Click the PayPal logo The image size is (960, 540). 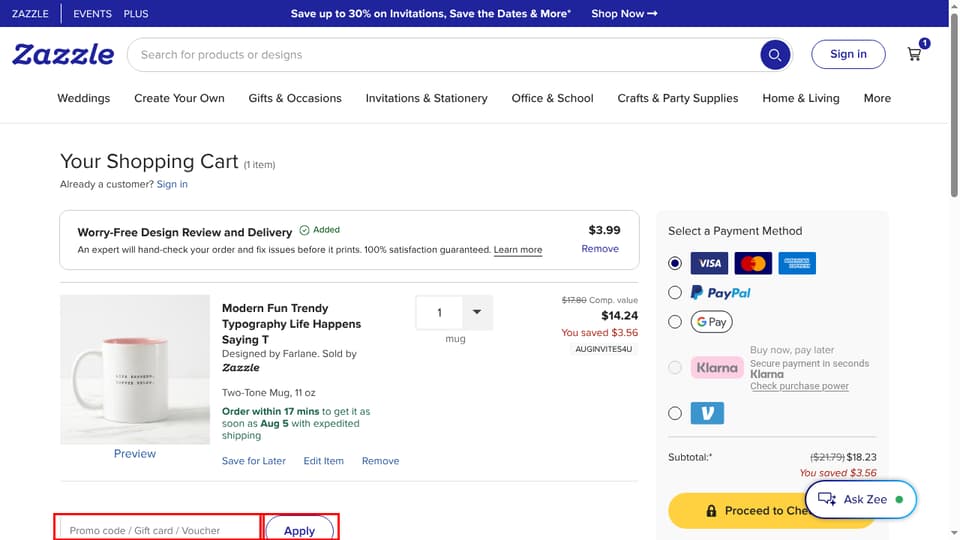coord(721,293)
